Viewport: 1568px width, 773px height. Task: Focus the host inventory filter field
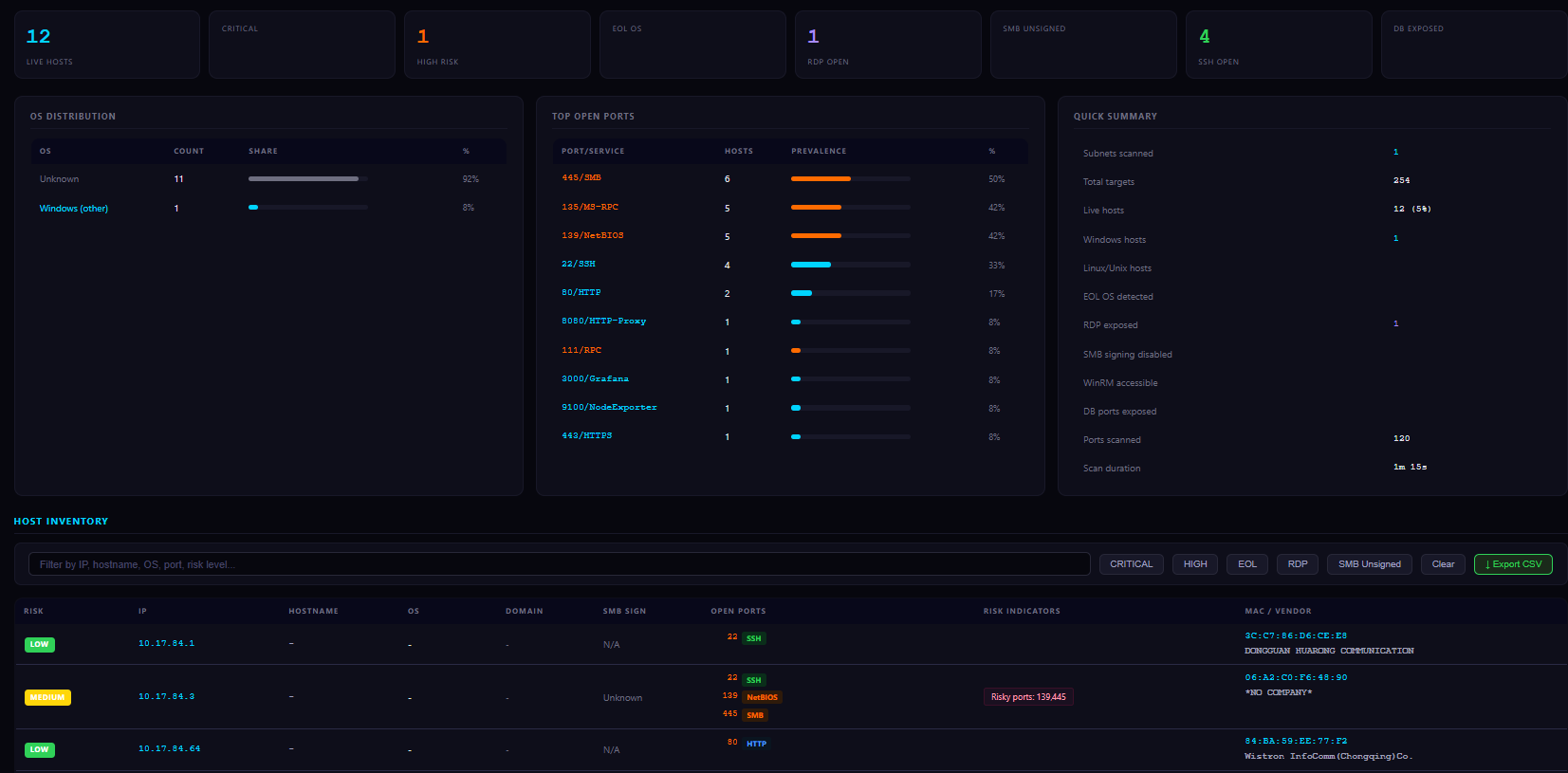coord(559,564)
